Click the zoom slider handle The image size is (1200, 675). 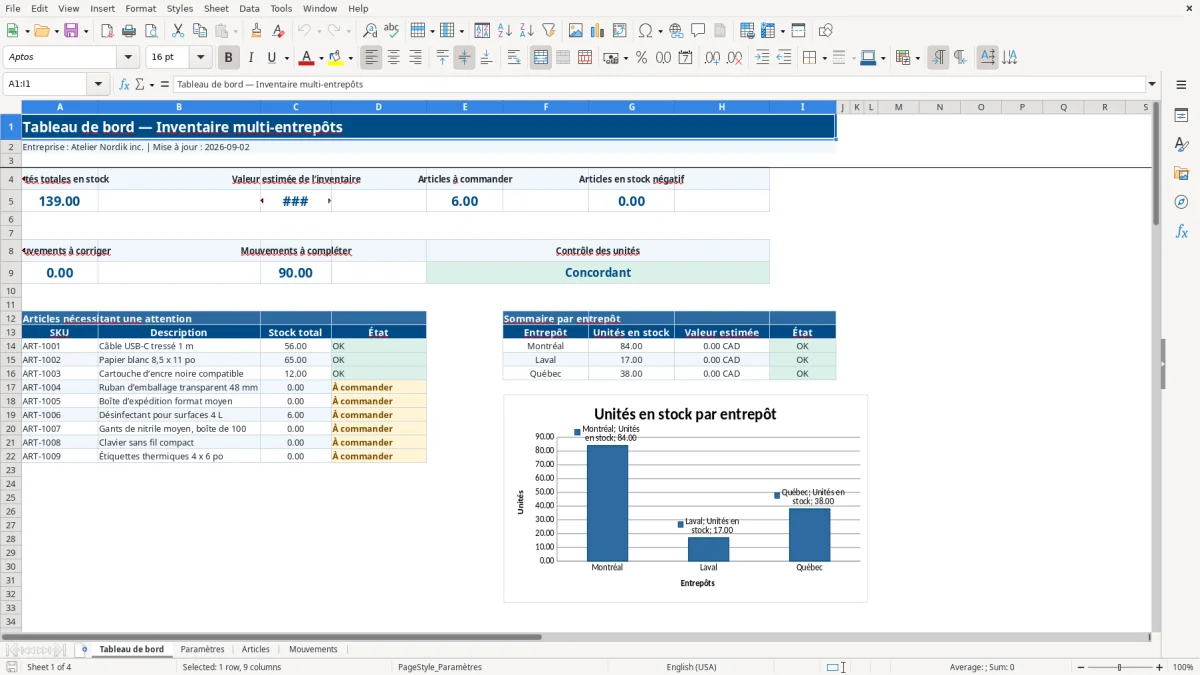(x=1120, y=667)
